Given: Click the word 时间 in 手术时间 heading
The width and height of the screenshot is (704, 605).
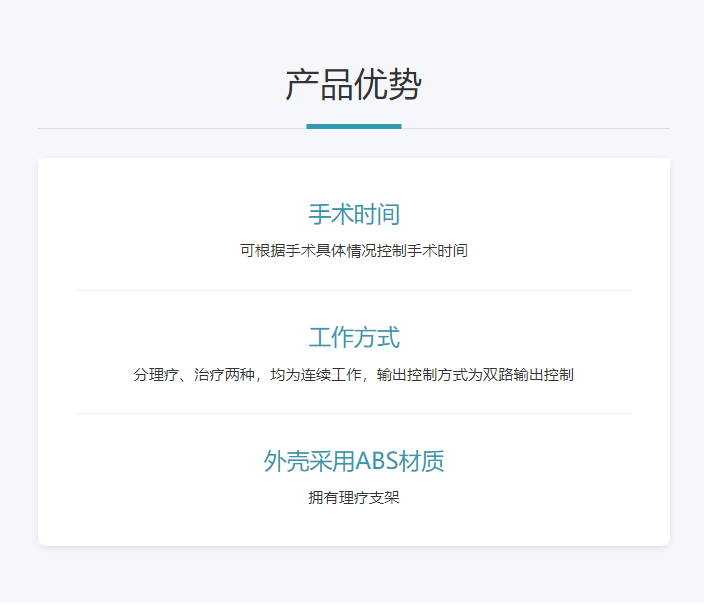Looking at the screenshot, I should (377, 214).
